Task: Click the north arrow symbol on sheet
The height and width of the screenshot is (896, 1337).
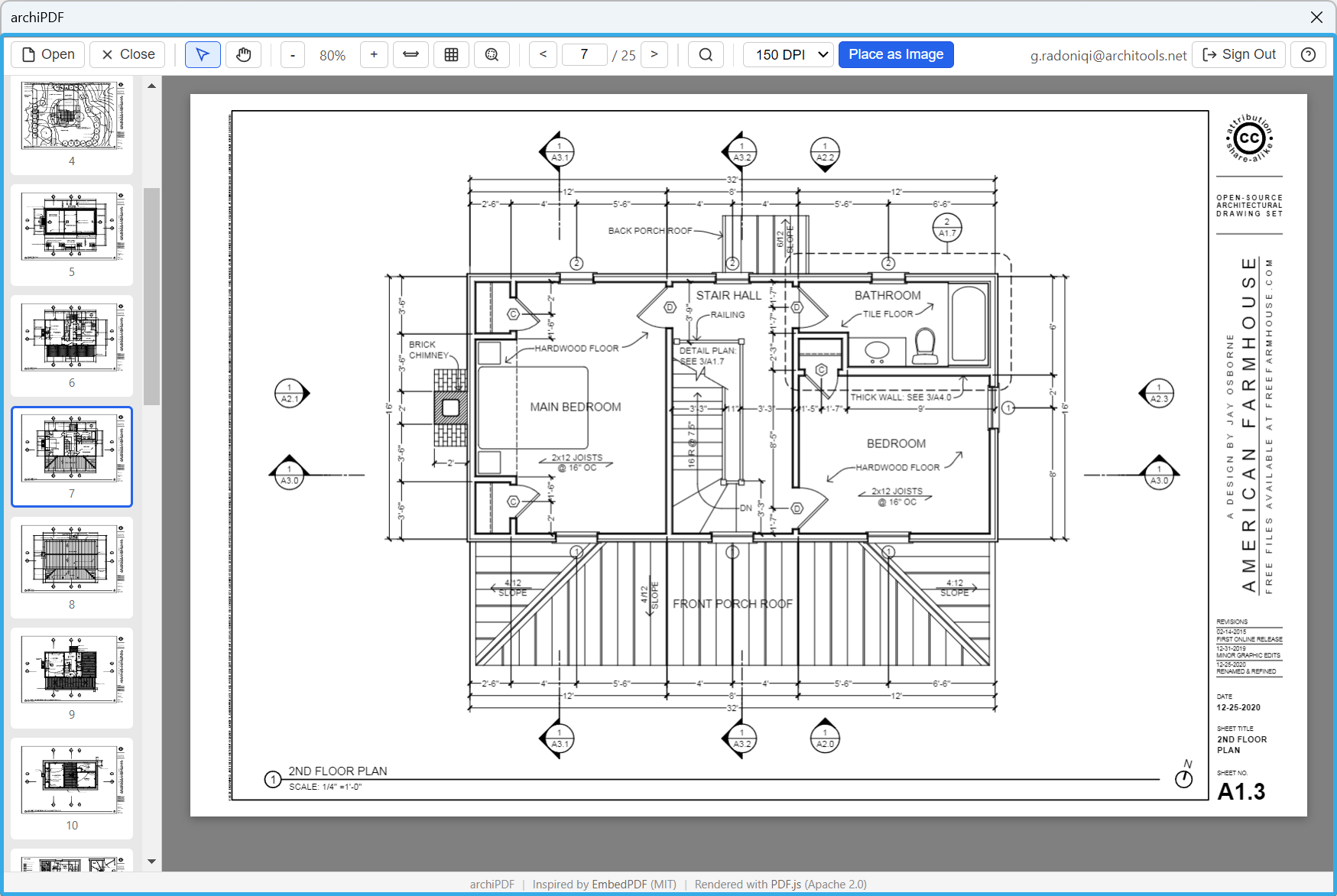Action: (x=1184, y=775)
